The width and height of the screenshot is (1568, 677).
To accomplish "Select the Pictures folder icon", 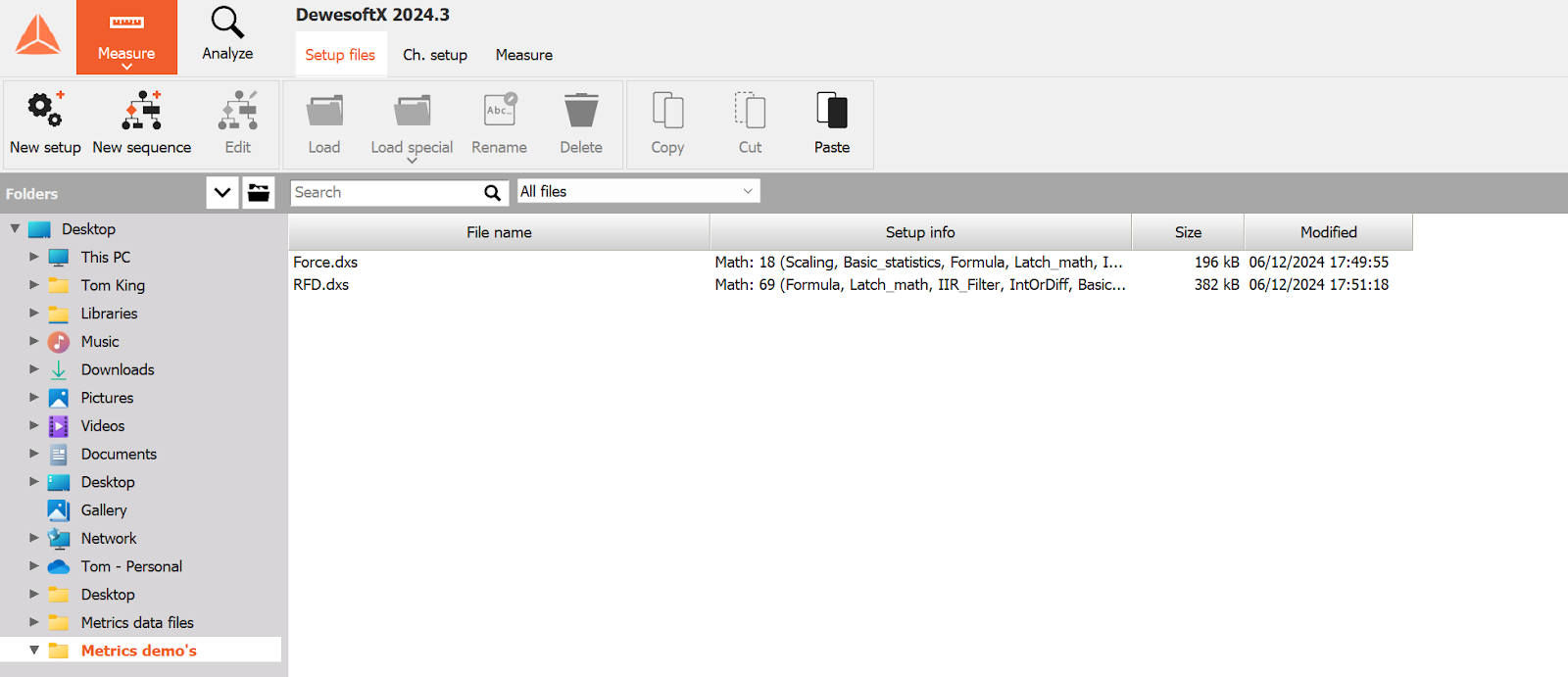I will click(59, 398).
